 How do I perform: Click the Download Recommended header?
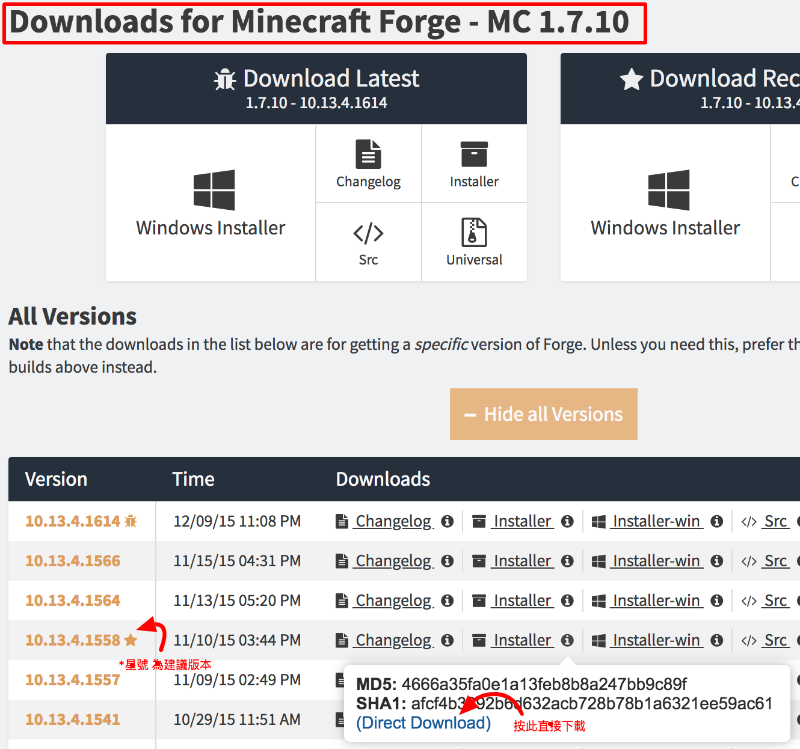(680, 88)
